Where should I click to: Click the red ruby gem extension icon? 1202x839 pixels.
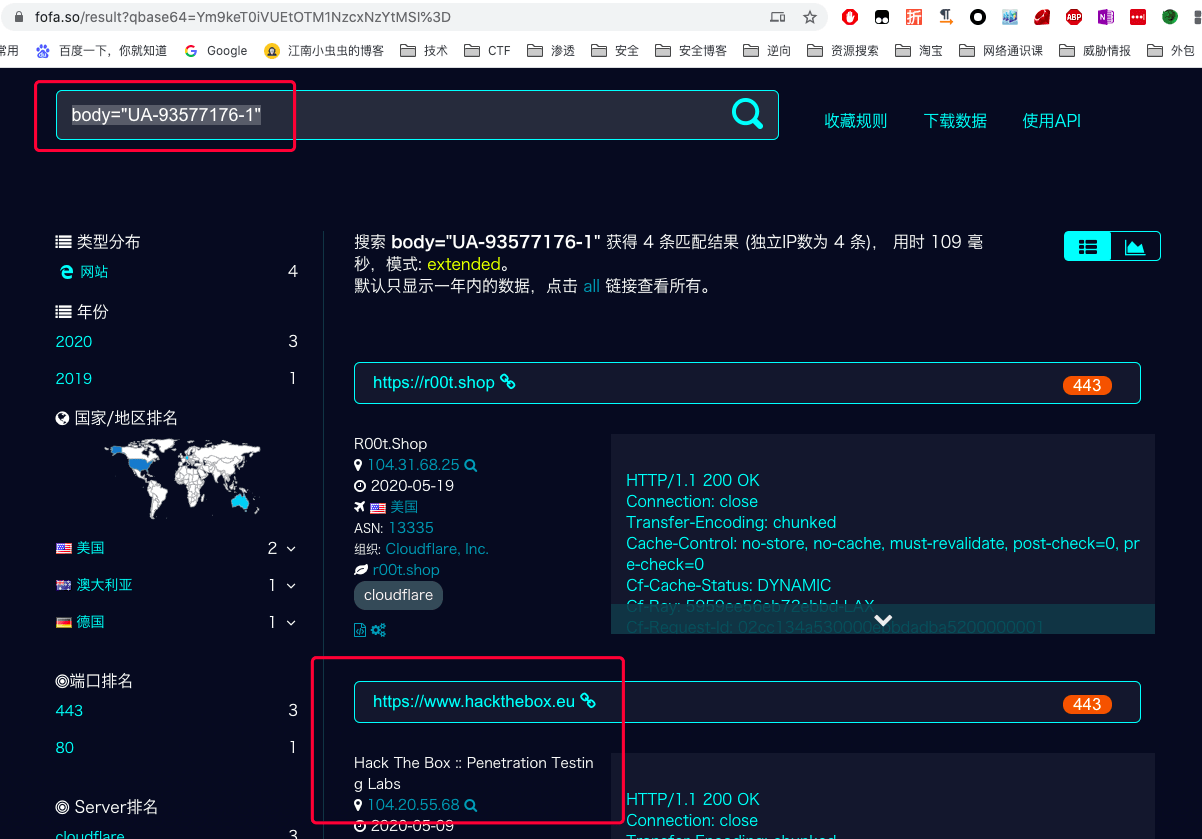click(1042, 17)
